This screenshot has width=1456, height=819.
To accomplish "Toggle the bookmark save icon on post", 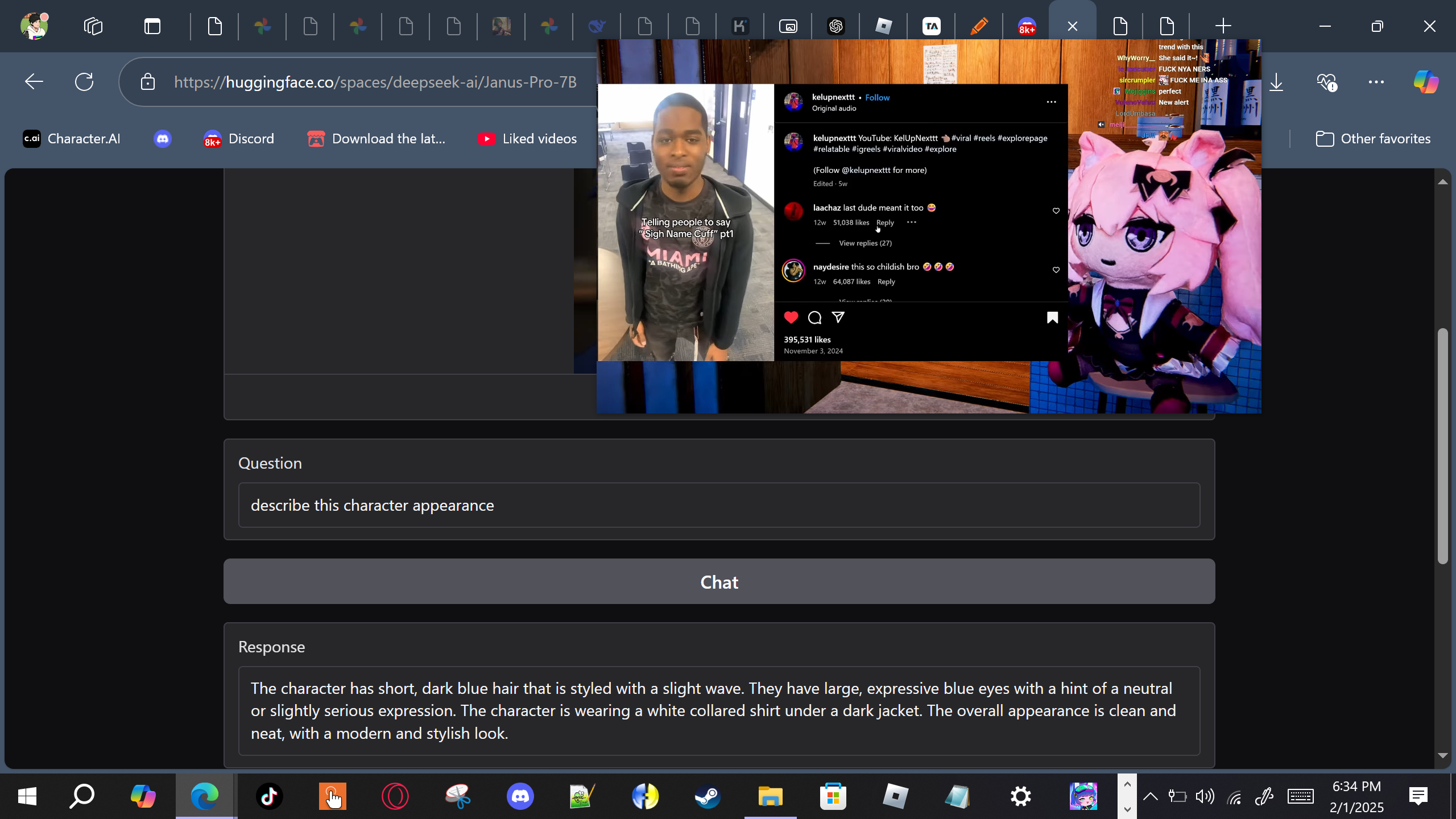I will [1052, 317].
